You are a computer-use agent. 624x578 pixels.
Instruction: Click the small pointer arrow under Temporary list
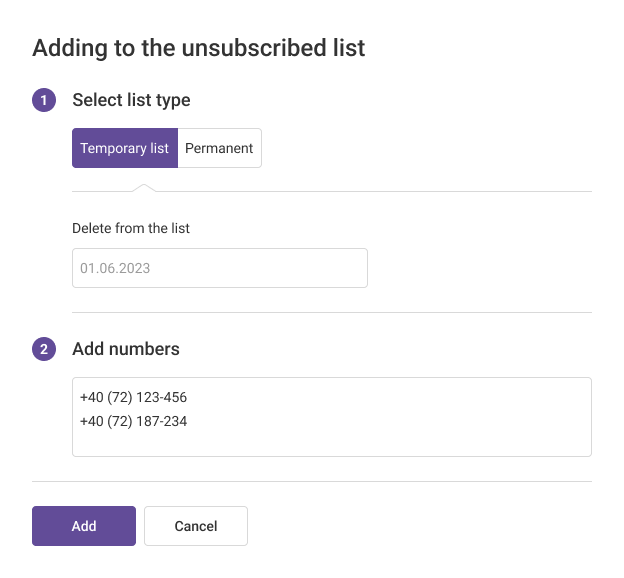click(144, 187)
